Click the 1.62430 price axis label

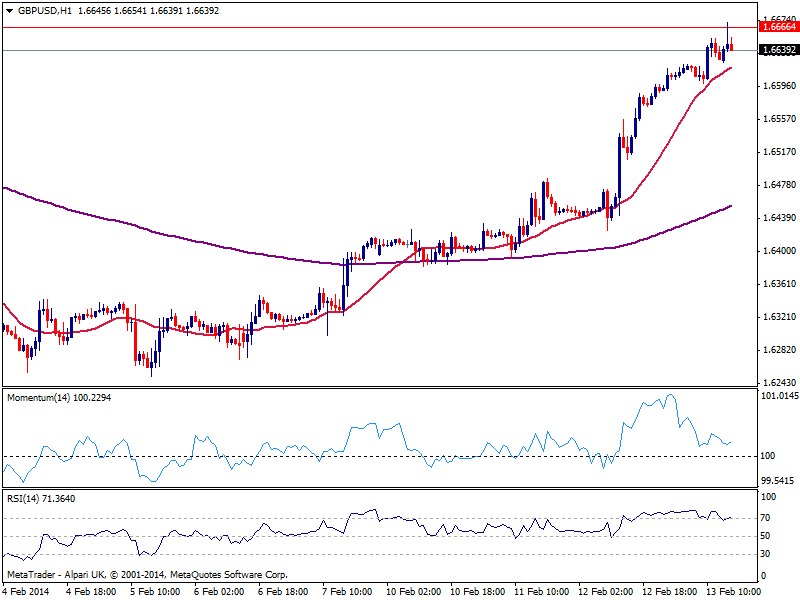pyautogui.click(x=779, y=383)
